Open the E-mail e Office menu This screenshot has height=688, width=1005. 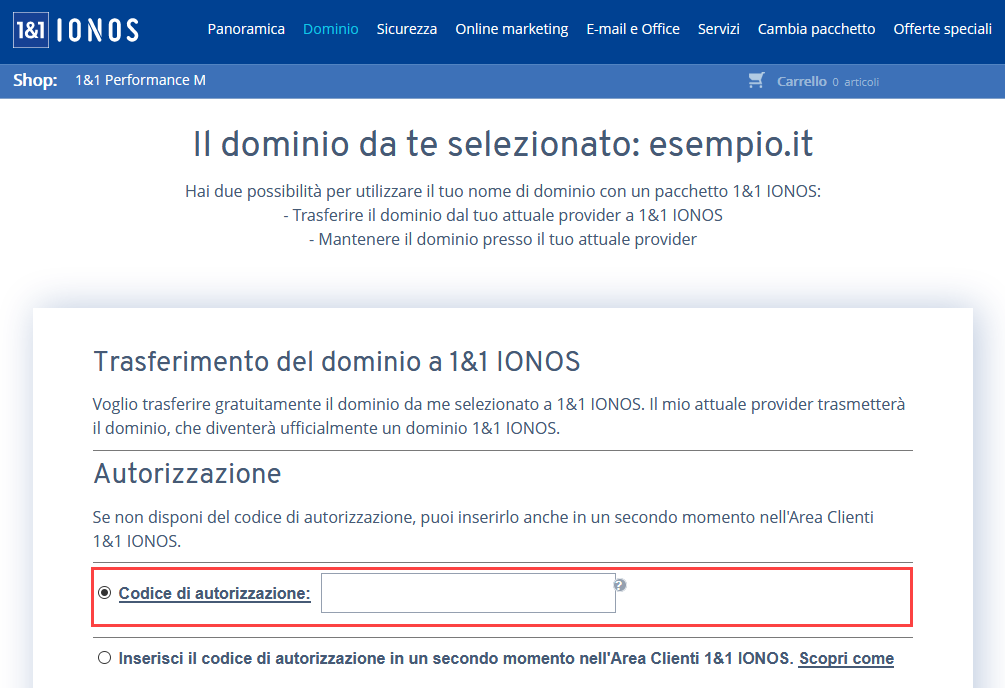click(x=633, y=29)
